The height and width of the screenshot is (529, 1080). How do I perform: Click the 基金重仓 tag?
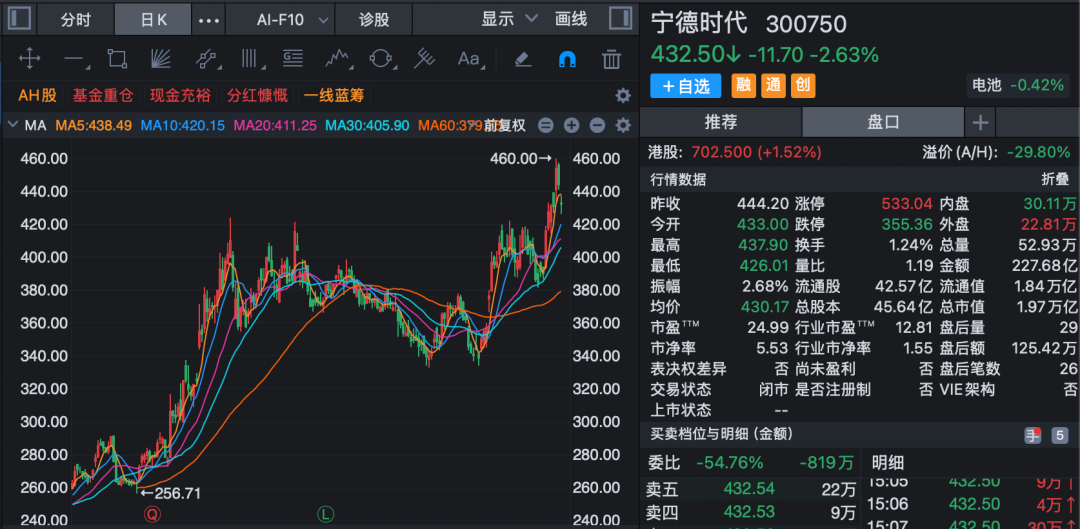coord(102,96)
